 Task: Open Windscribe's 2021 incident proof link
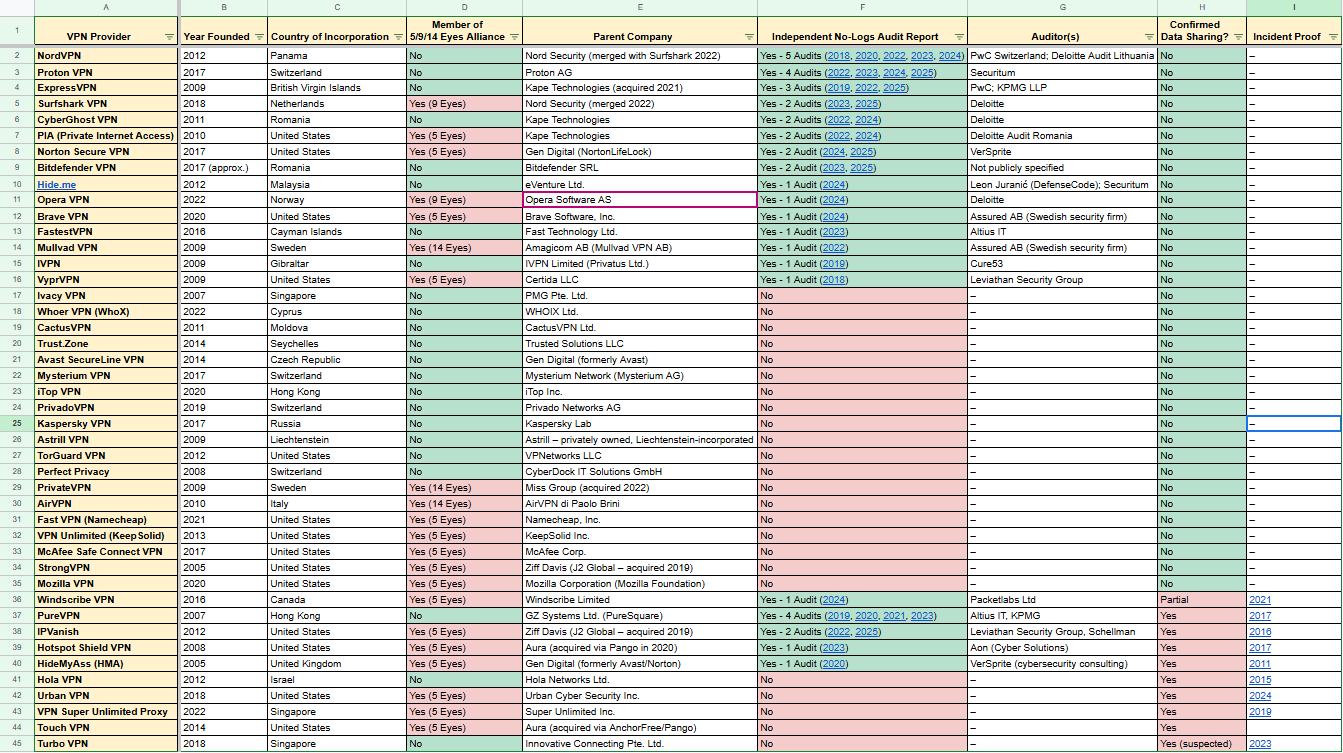click(1260, 600)
